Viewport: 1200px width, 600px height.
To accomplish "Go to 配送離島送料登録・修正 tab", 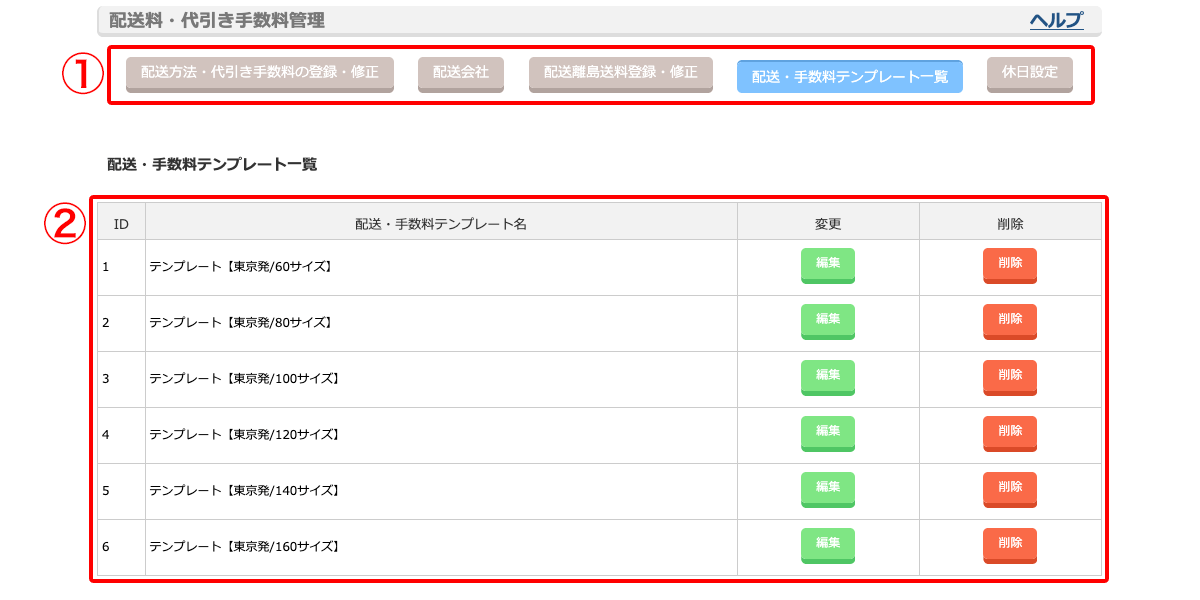I will [x=621, y=75].
